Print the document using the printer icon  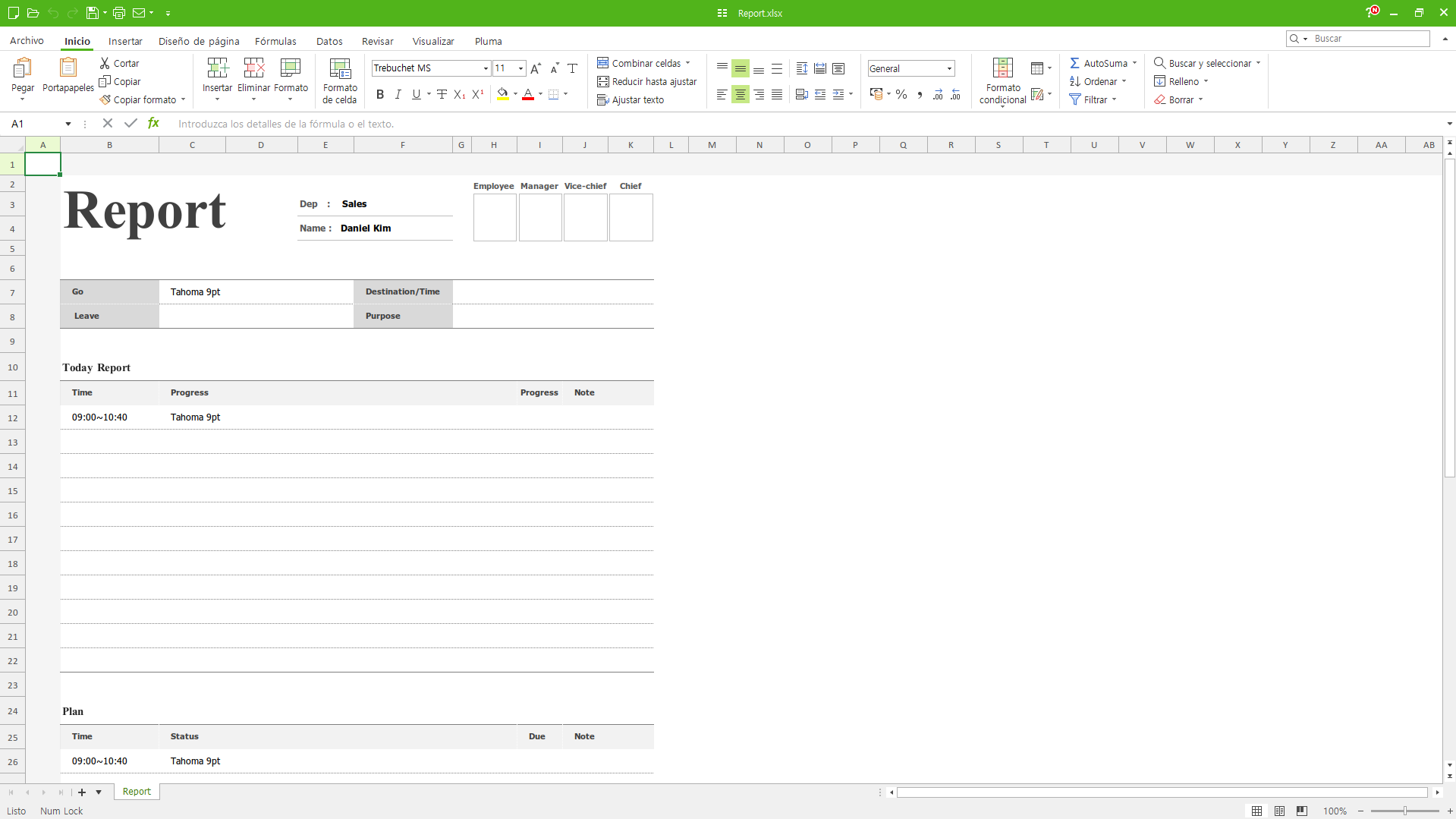tap(119, 13)
